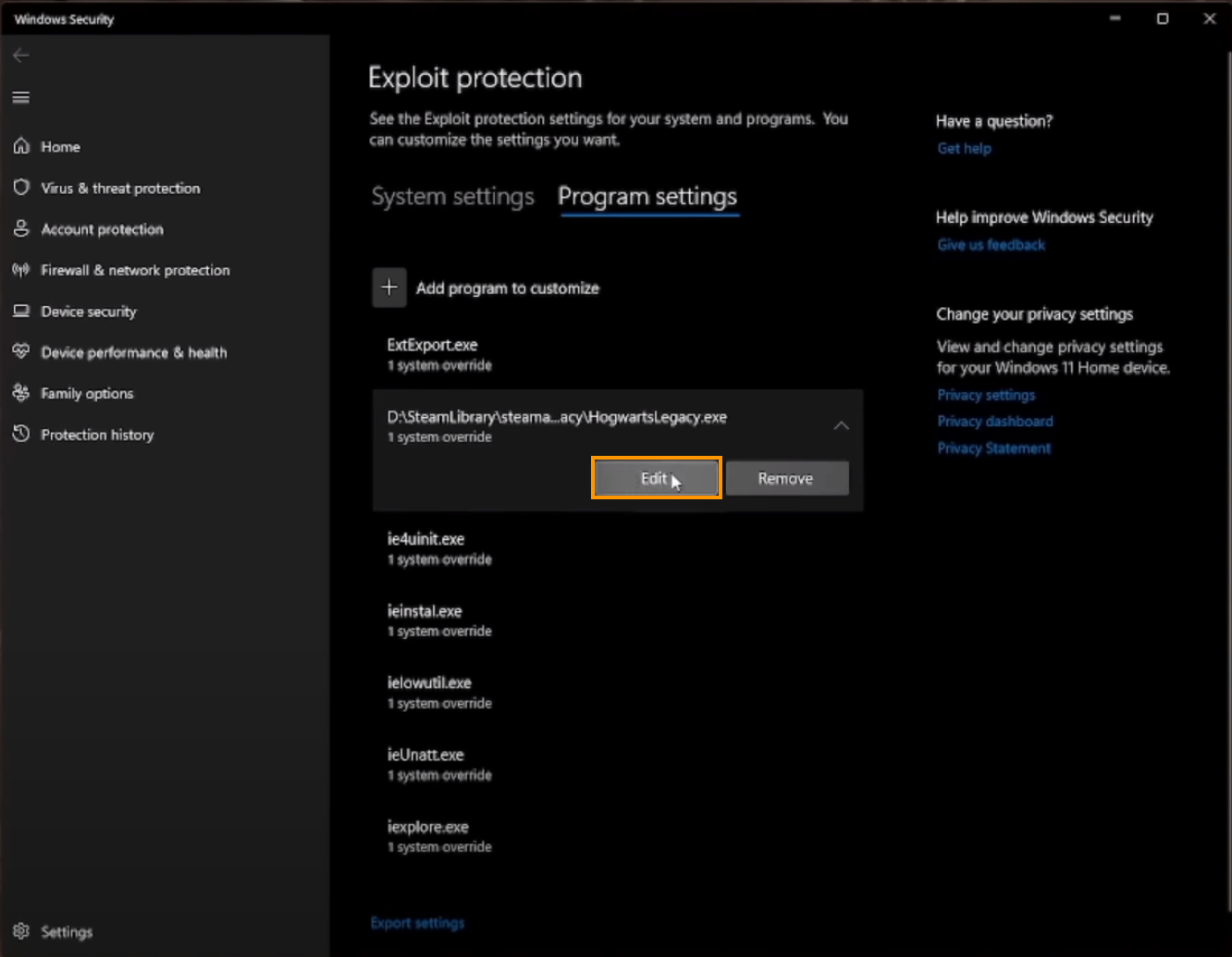
Task: Click the plus icon to add program
Action: click(389, 288)
